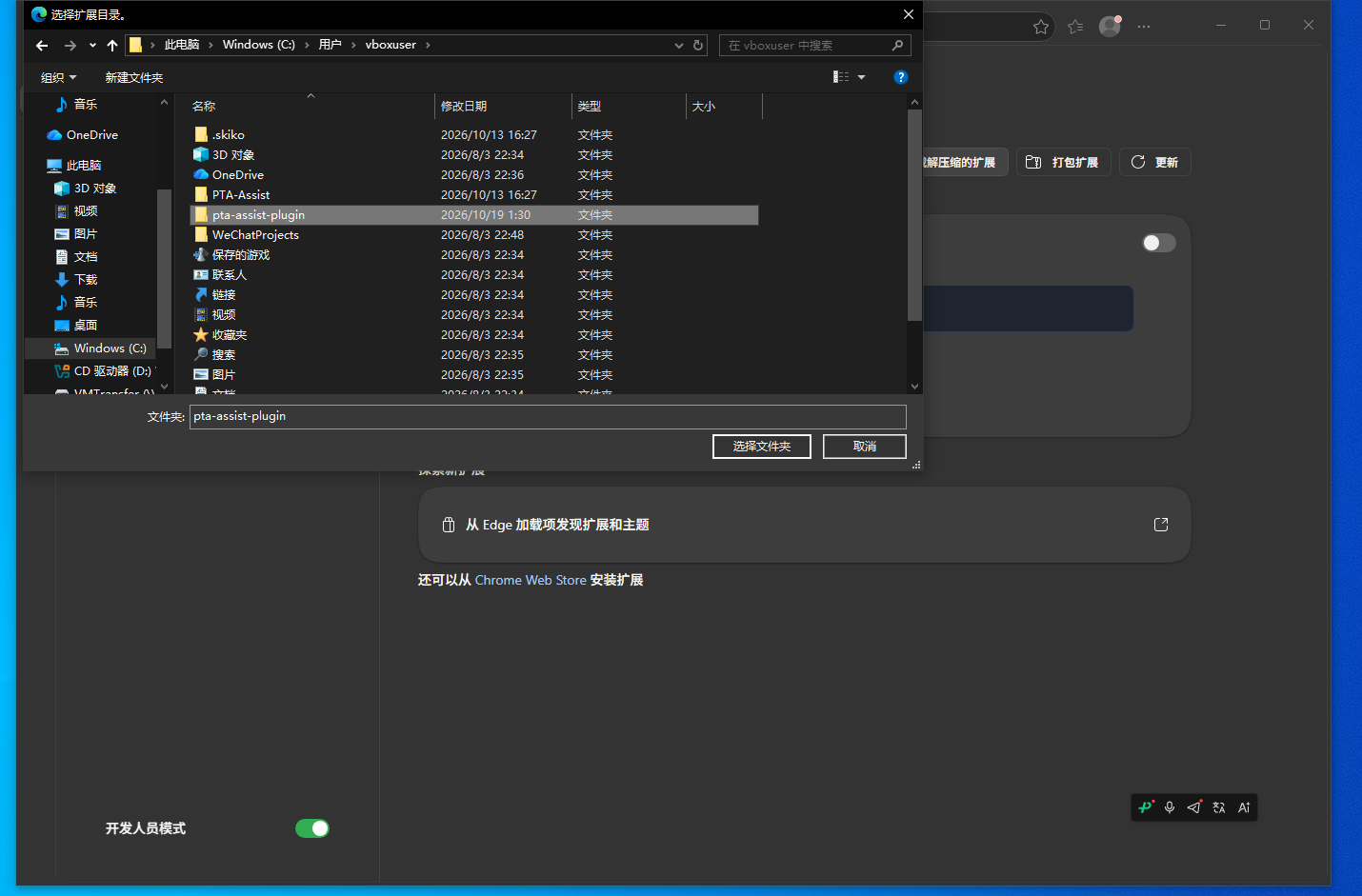
Task: Open external link icon in Edge add-ons card
Action: 1161,525
